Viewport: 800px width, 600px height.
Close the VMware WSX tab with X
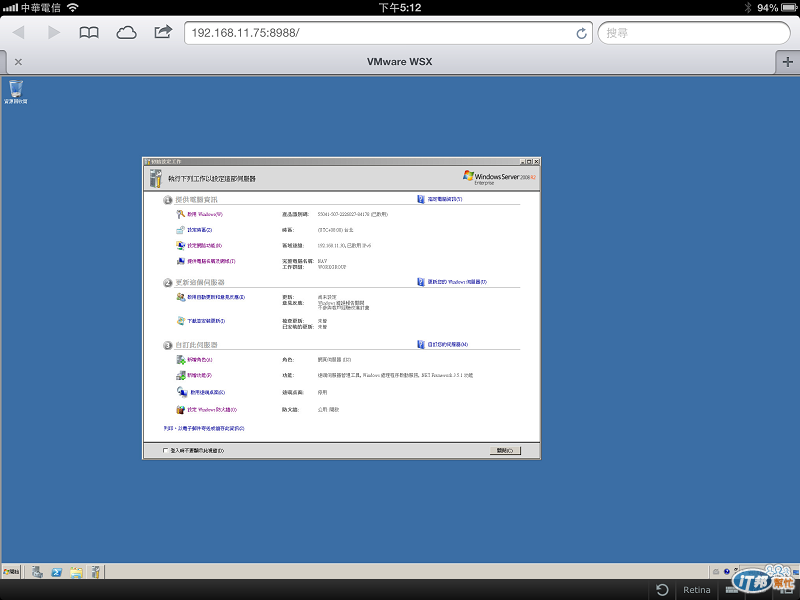point(18,62)
